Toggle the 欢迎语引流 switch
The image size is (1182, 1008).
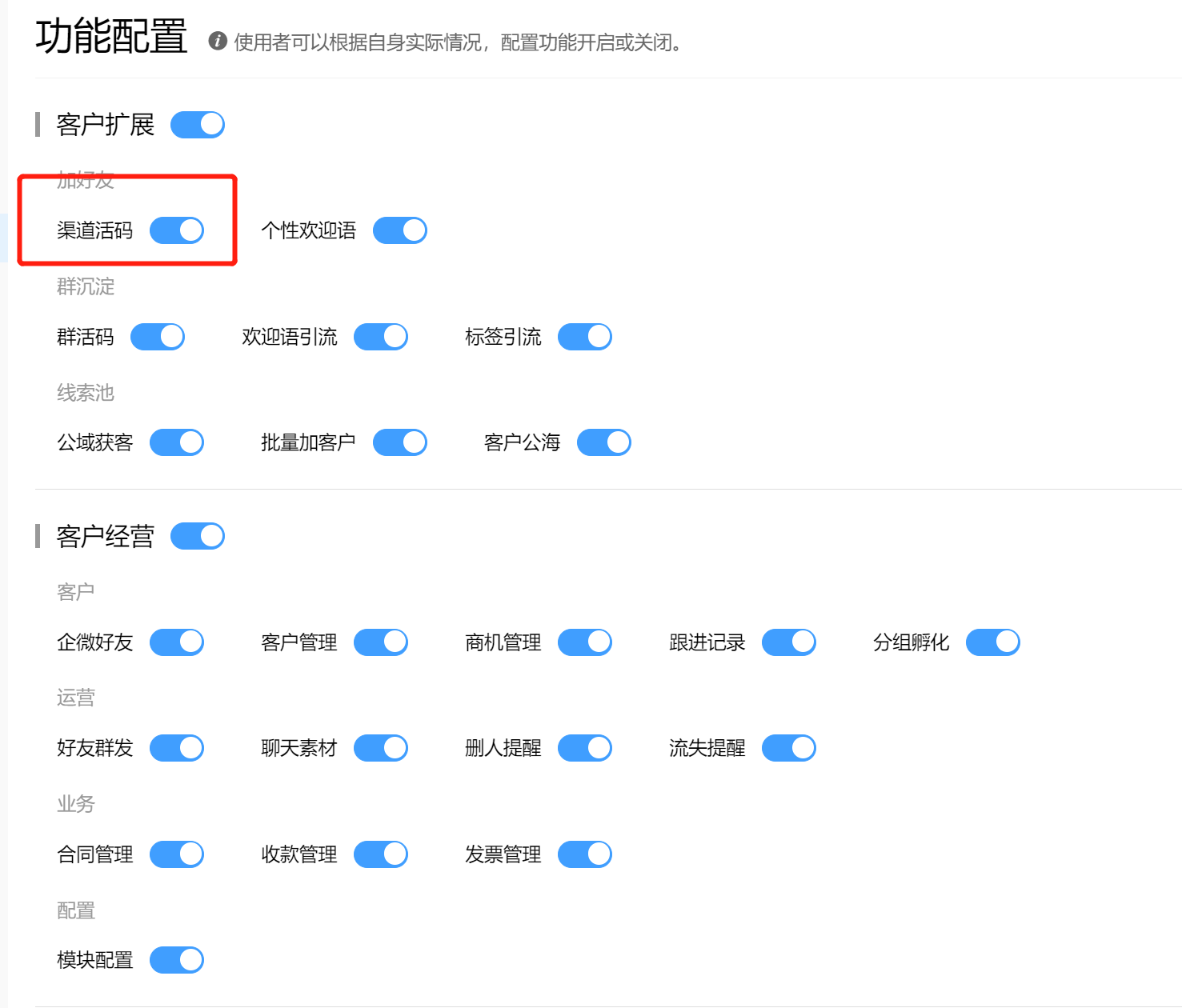tap(381, 337)
